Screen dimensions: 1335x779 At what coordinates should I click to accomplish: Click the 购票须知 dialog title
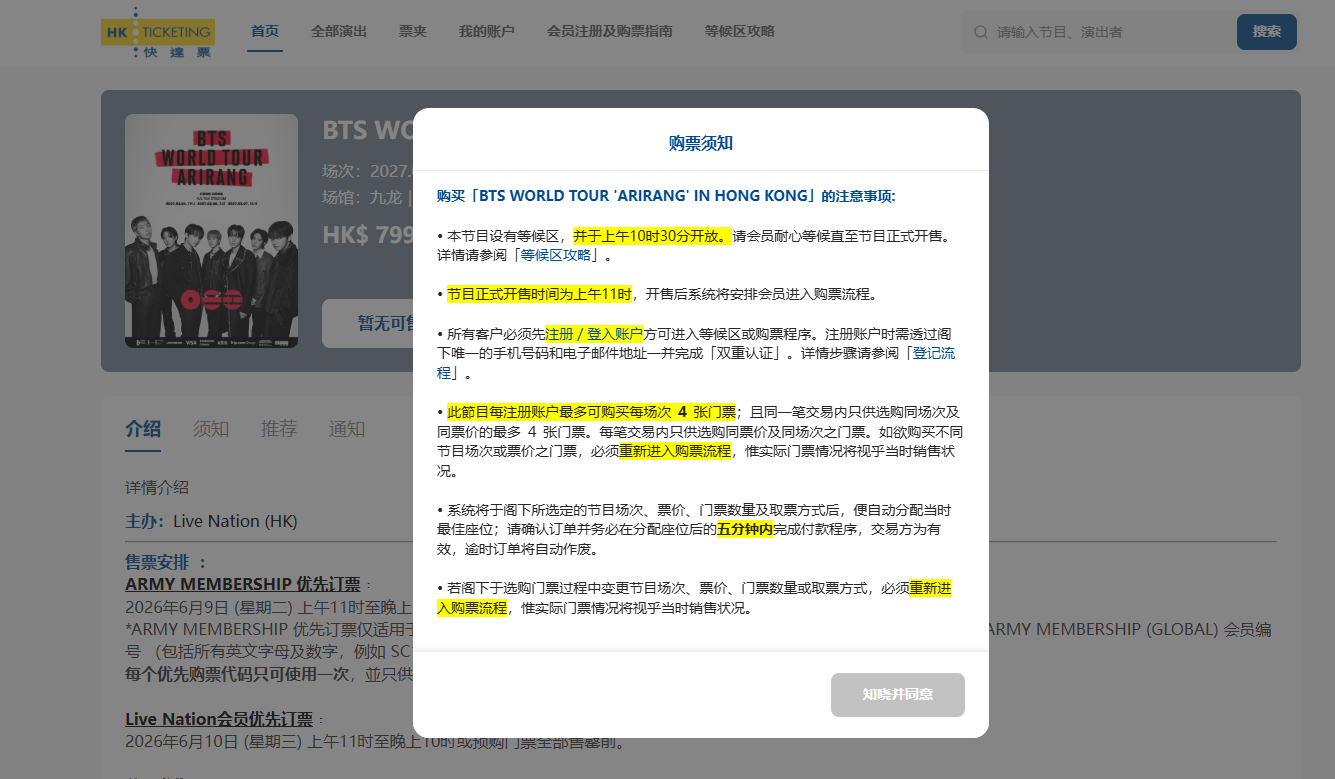[x=701, y=143]
